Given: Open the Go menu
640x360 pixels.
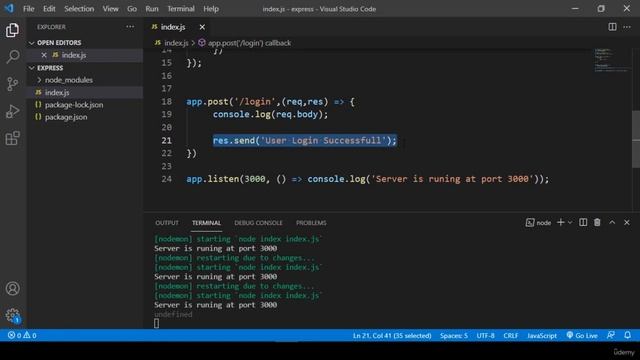Looking at the screenshot, I should 132,9.
